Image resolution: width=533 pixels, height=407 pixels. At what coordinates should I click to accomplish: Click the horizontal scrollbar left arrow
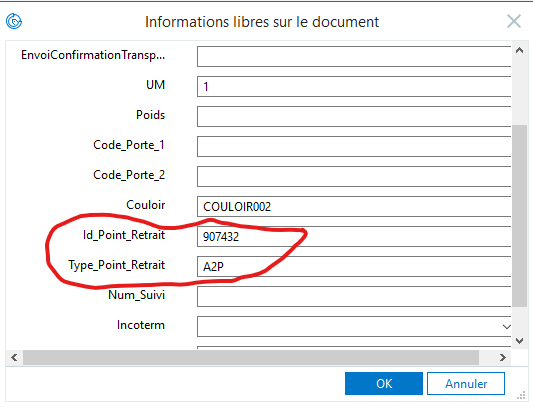tap(14, 358)
